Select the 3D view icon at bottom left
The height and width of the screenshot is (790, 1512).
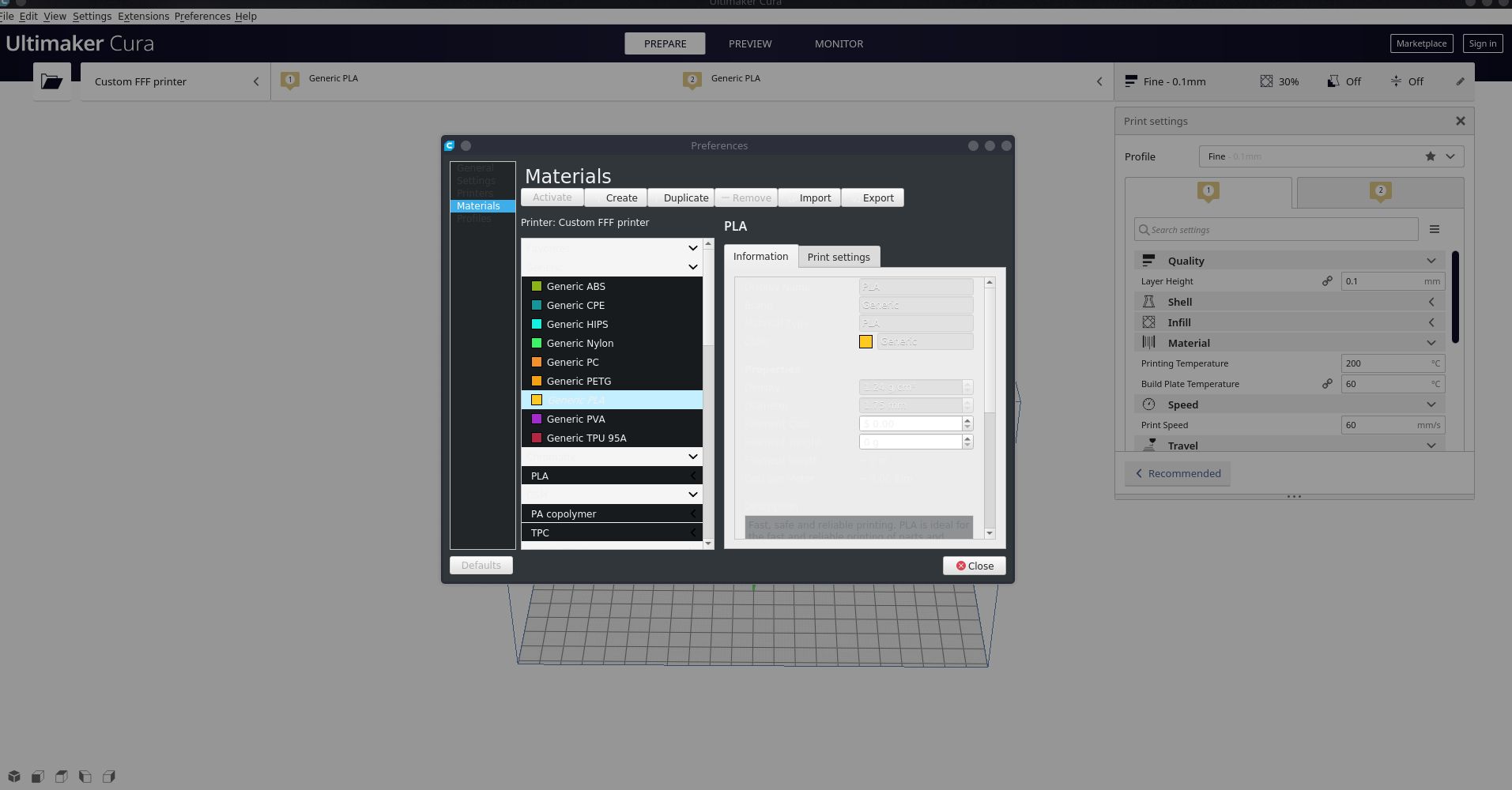tap(14, 777)
